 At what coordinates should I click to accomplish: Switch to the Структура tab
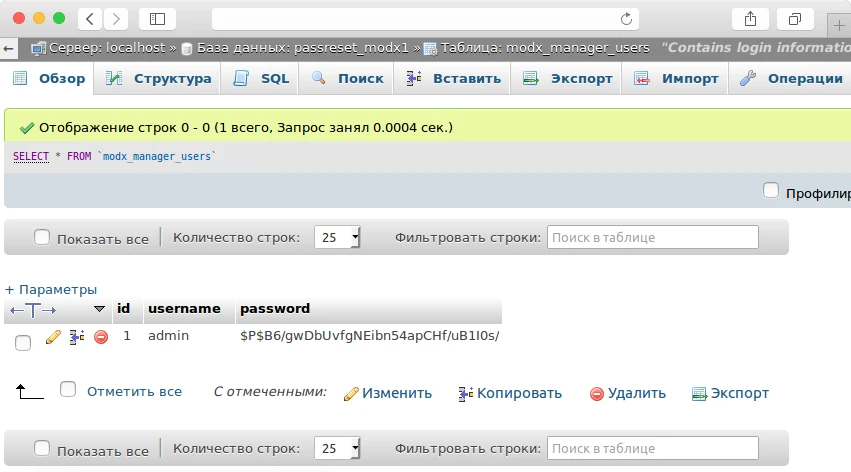tap(158, 79)
